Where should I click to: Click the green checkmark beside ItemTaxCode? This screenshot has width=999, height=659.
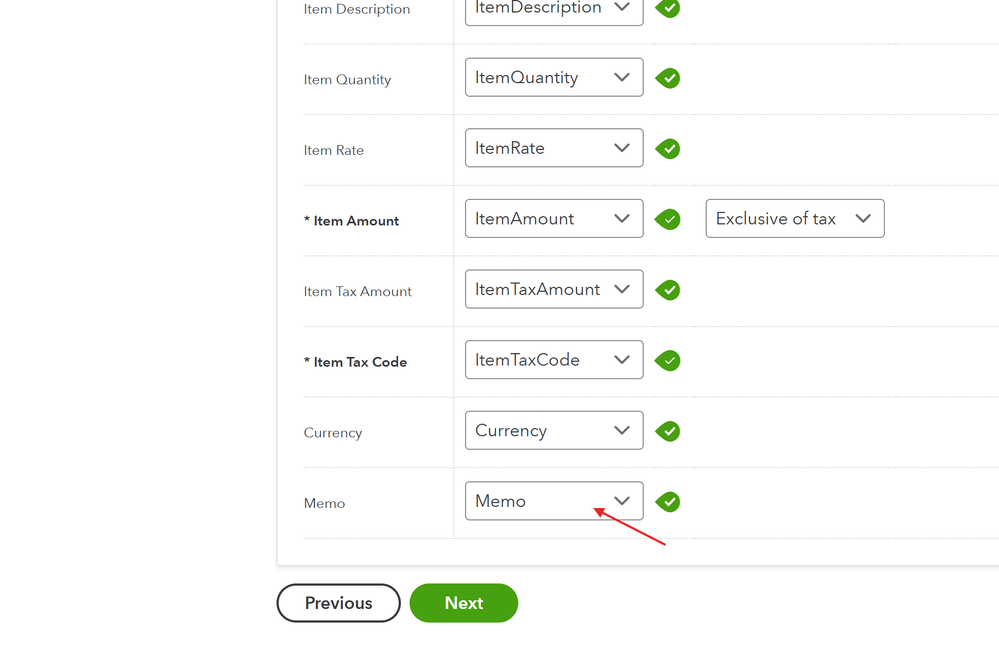click(x=668, y=360)
